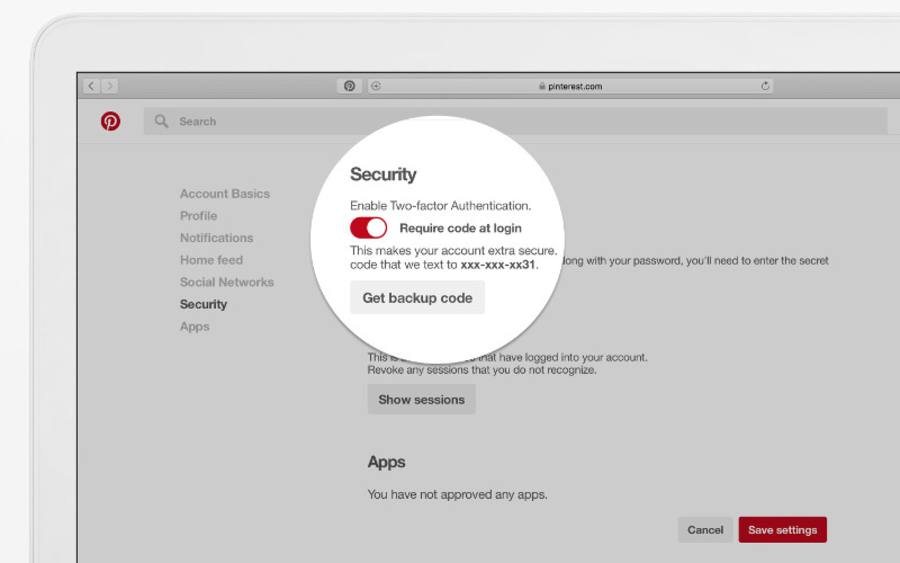
Task: Open Account Basics settings section
Action: click(224, 194)
